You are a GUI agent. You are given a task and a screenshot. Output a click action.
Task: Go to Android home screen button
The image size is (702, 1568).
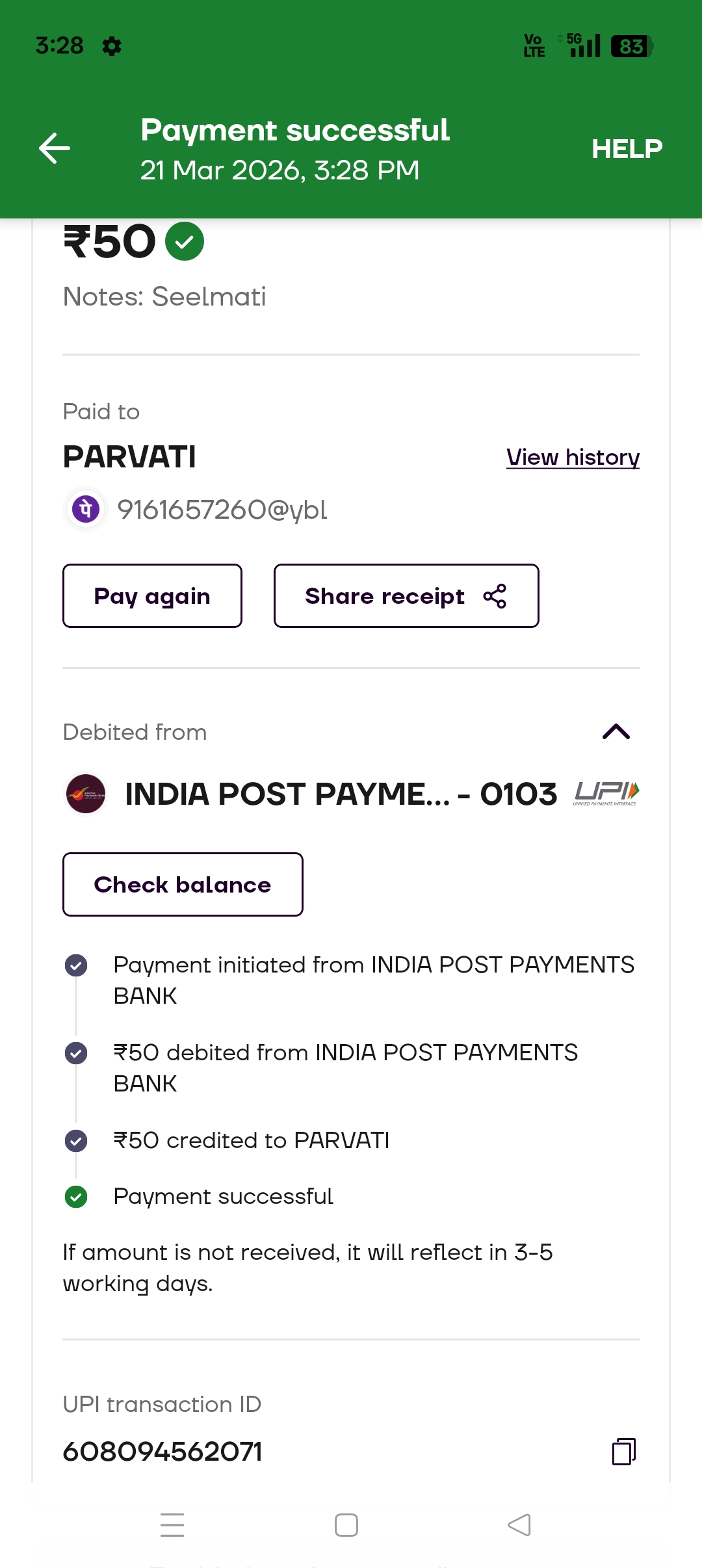(x=346, y=1525)
